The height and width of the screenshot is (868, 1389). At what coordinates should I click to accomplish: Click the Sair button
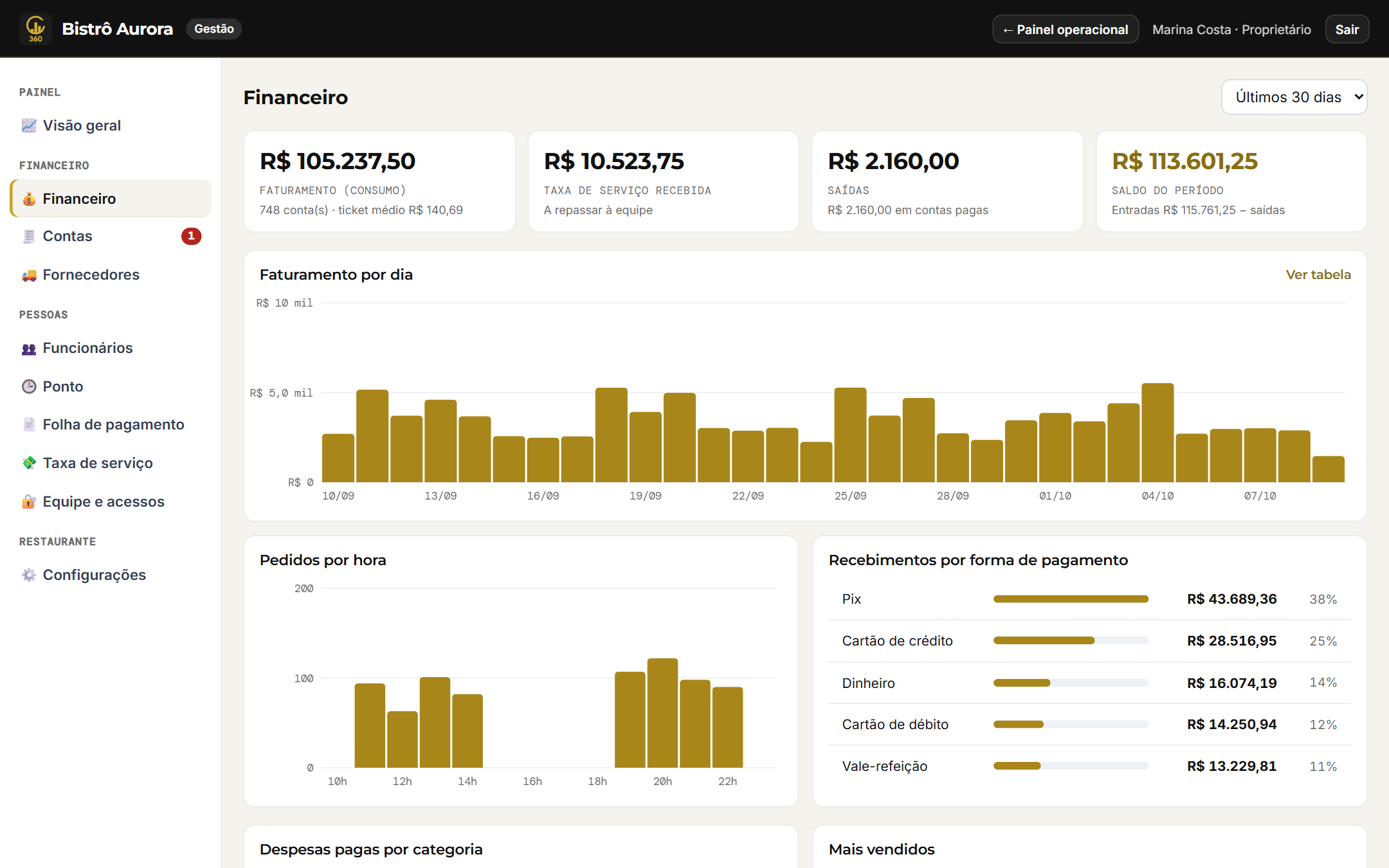pos(1347,30)
